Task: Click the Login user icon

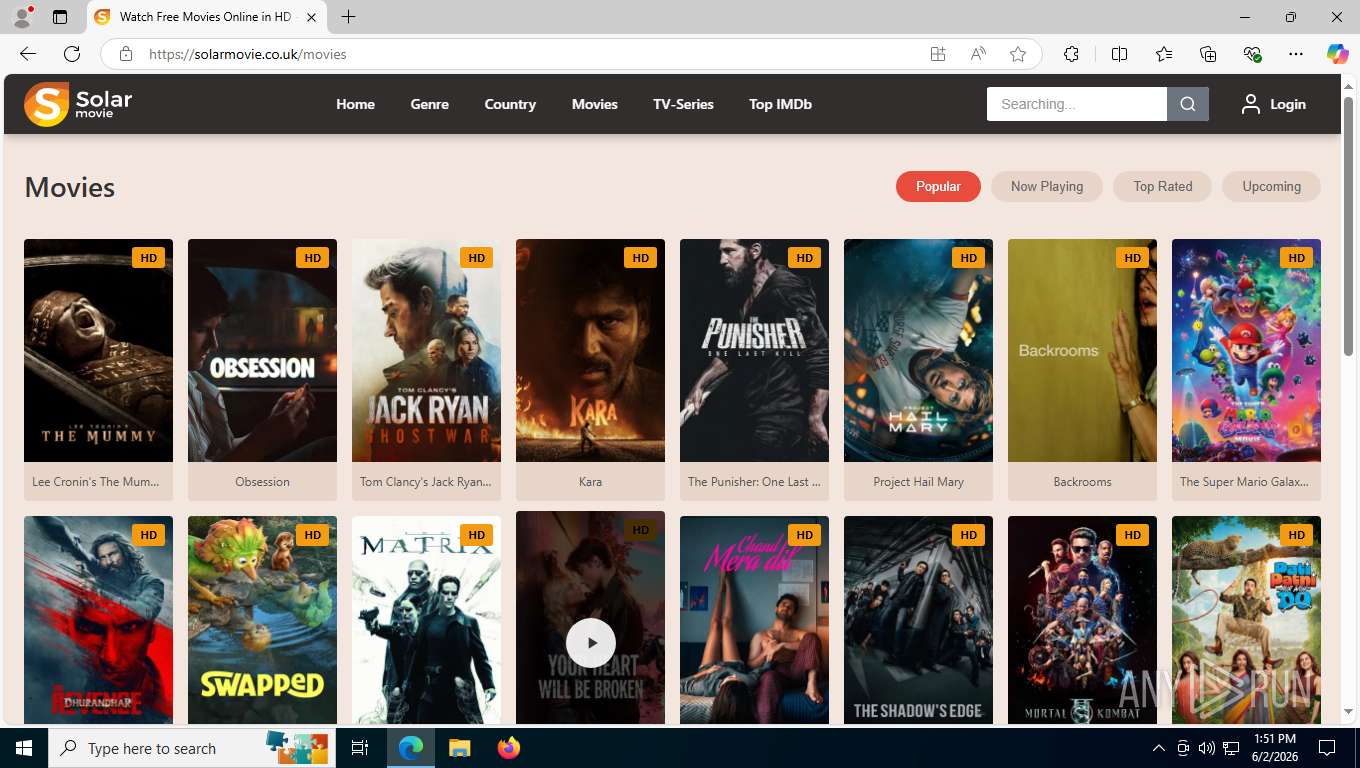Action: (x=1250, y=104)
